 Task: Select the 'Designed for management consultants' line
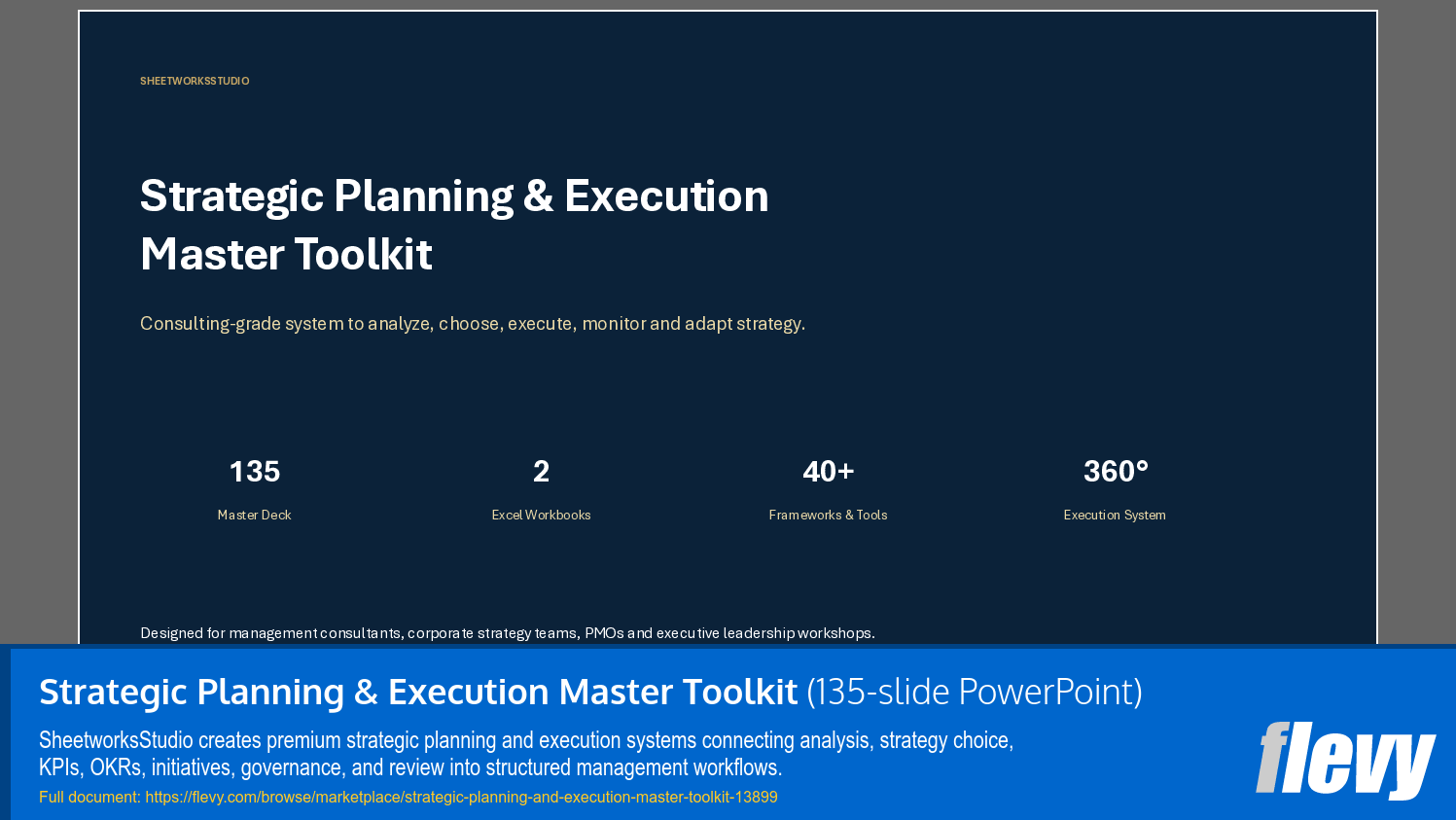pos(508,633)
